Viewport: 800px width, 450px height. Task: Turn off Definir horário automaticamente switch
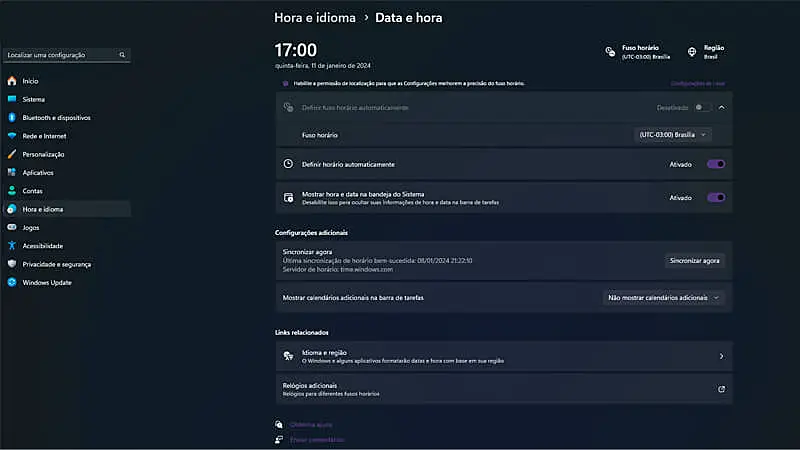coord(716,164)
